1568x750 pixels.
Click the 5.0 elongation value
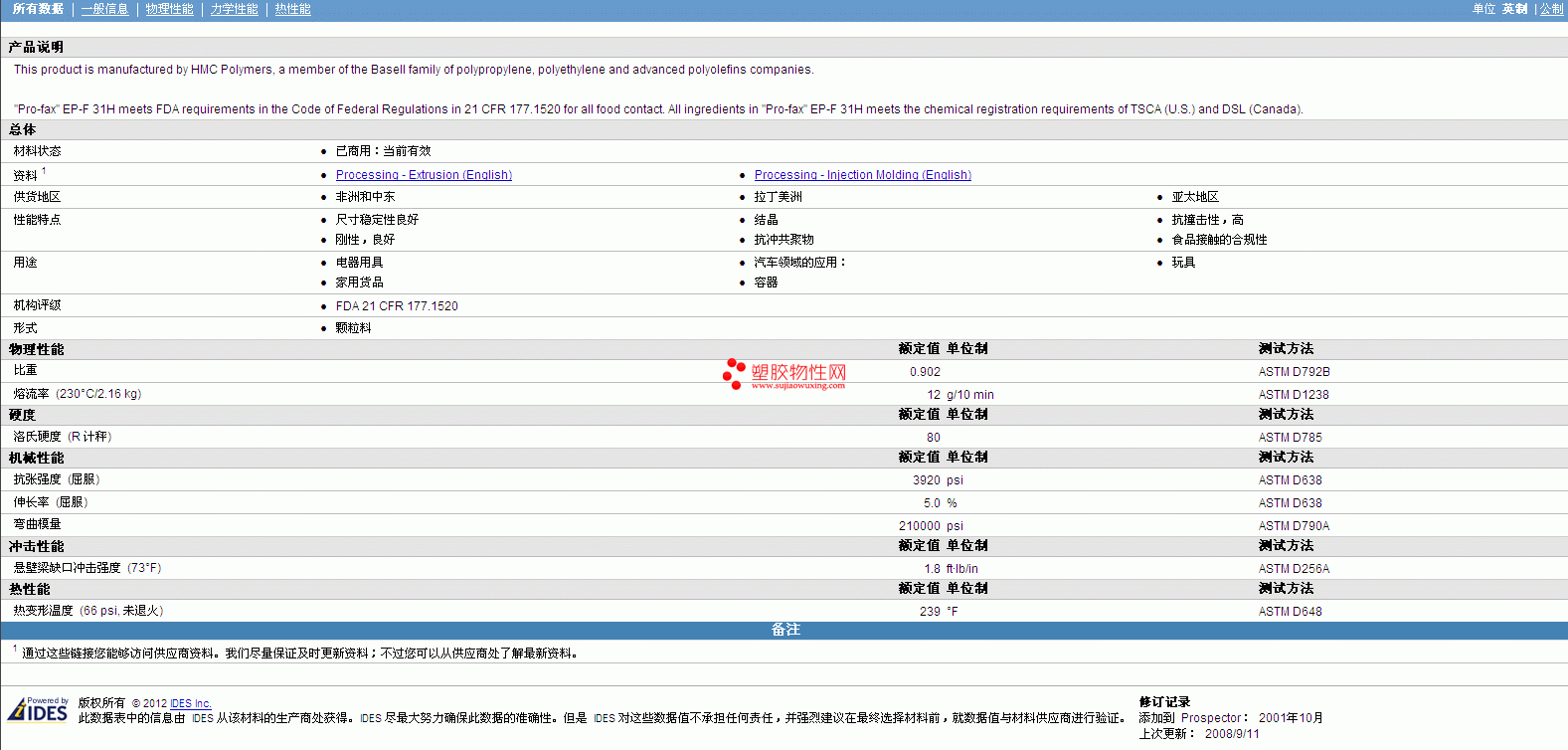pyautogui.click(x=932, y=503)
